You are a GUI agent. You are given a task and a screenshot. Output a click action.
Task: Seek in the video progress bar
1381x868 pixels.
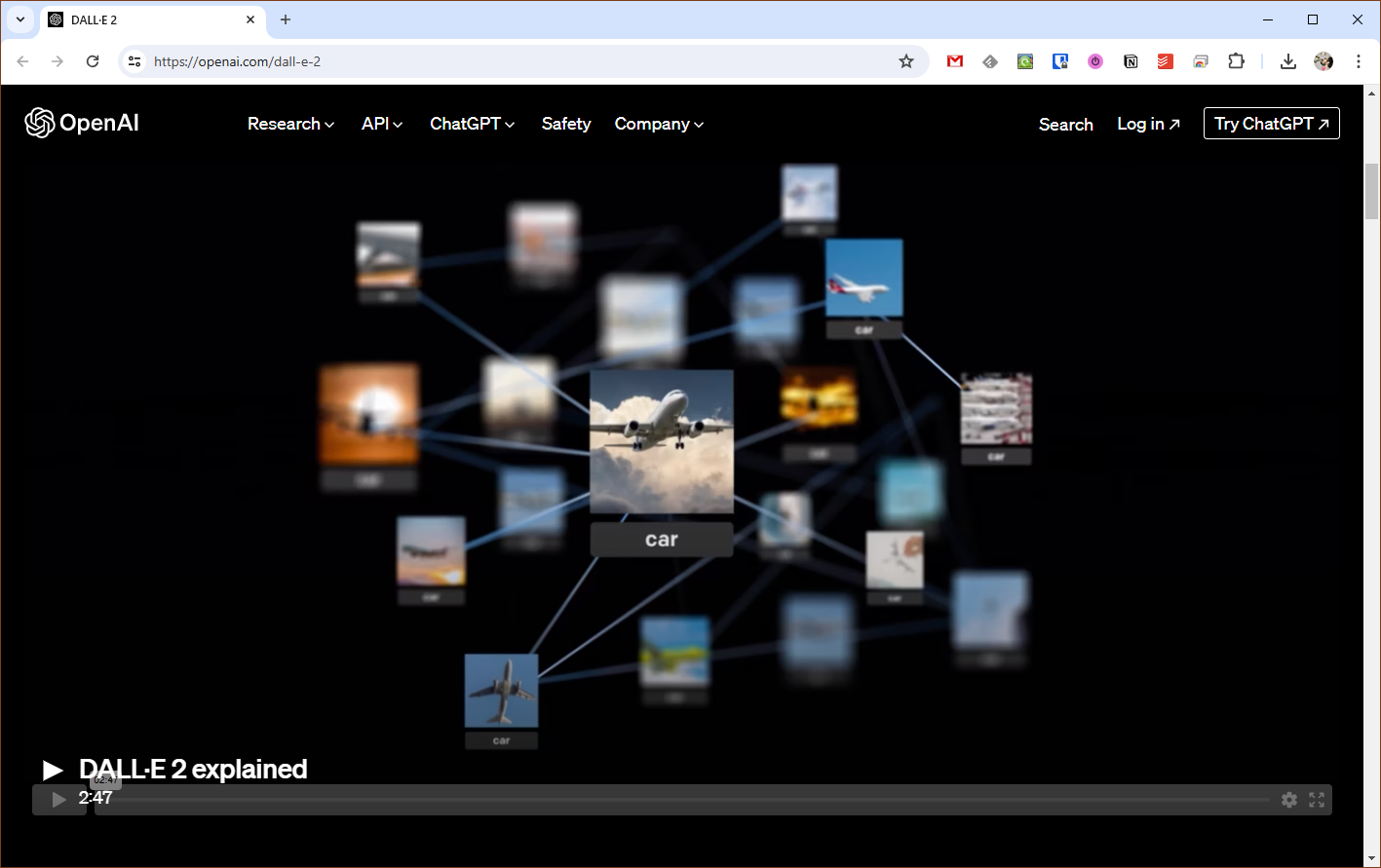tap(682, 800)
